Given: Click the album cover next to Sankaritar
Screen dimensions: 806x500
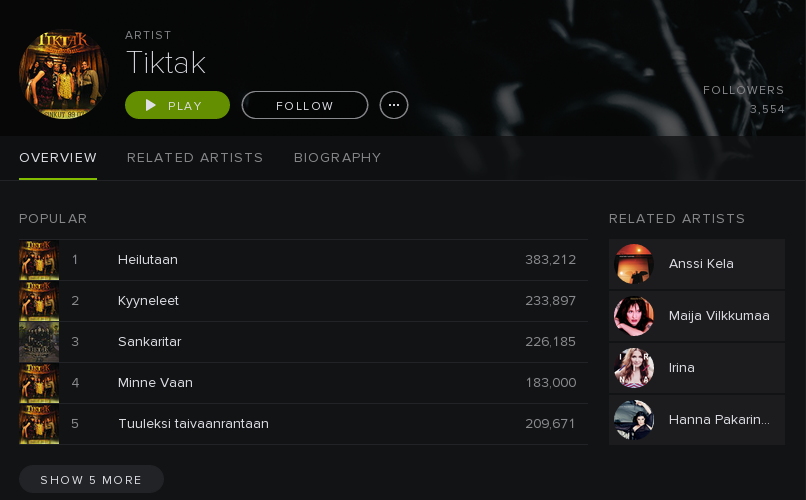Looking at the screenshot, I should pyautogui.click(x=39, y=342).
